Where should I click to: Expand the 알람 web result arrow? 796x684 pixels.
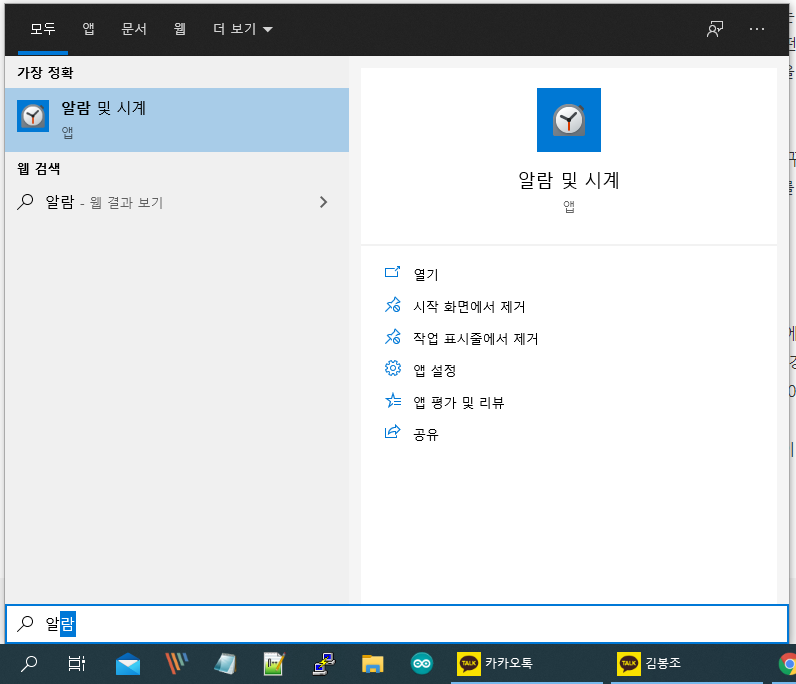coord(323,202)
